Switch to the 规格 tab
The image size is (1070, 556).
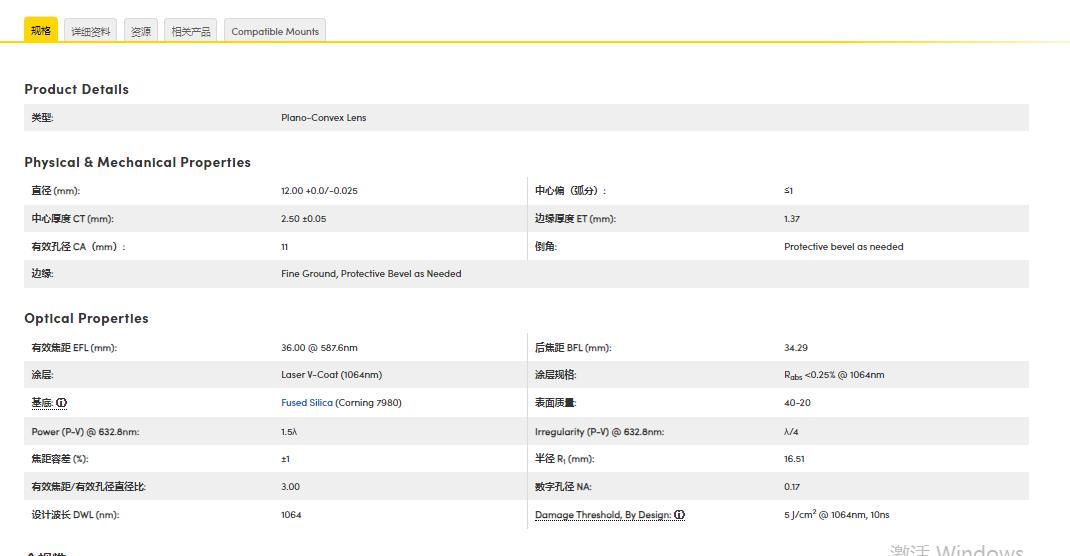(x=41, y=31)
